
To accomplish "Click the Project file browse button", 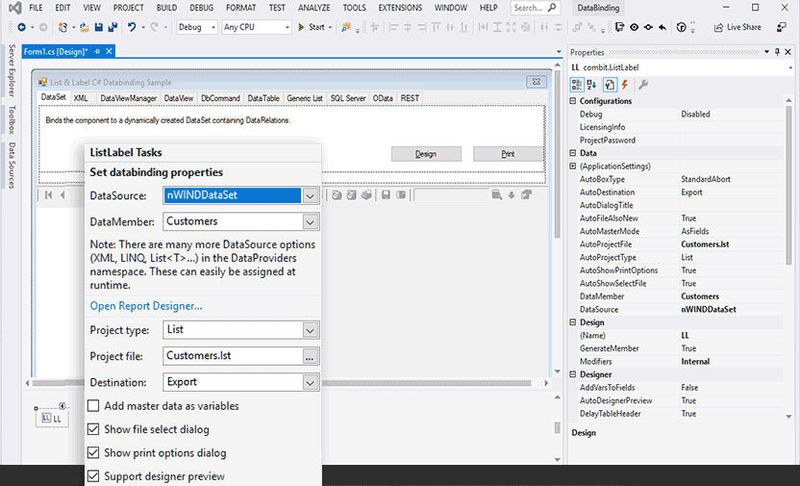I will click(x=310, y=356).
